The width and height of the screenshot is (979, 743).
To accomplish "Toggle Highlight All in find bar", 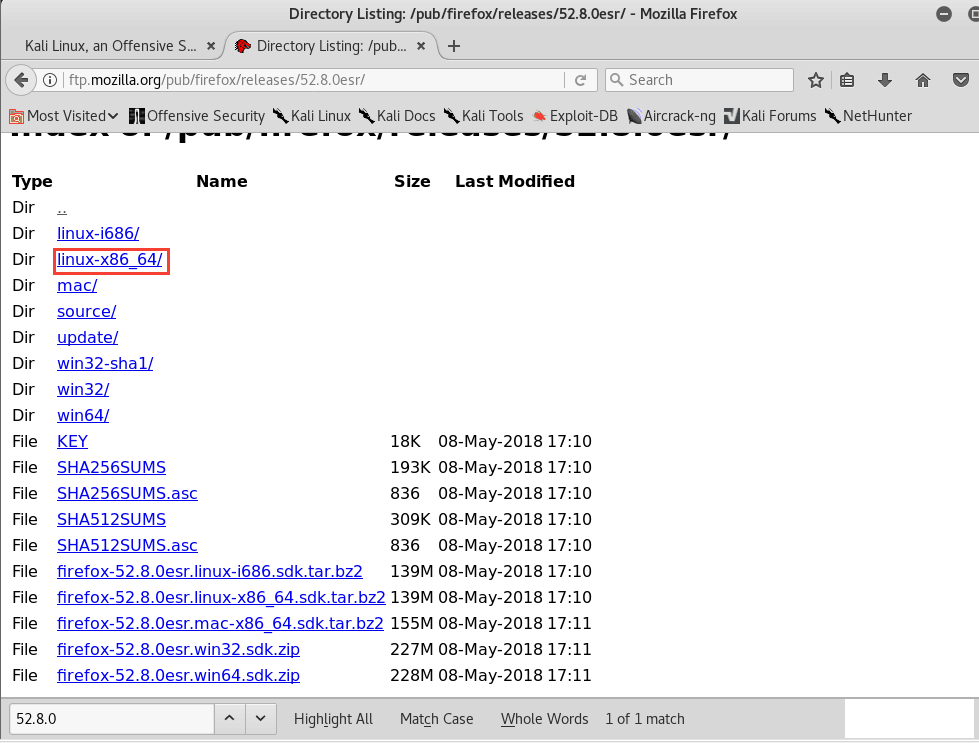I will point(333,719).
